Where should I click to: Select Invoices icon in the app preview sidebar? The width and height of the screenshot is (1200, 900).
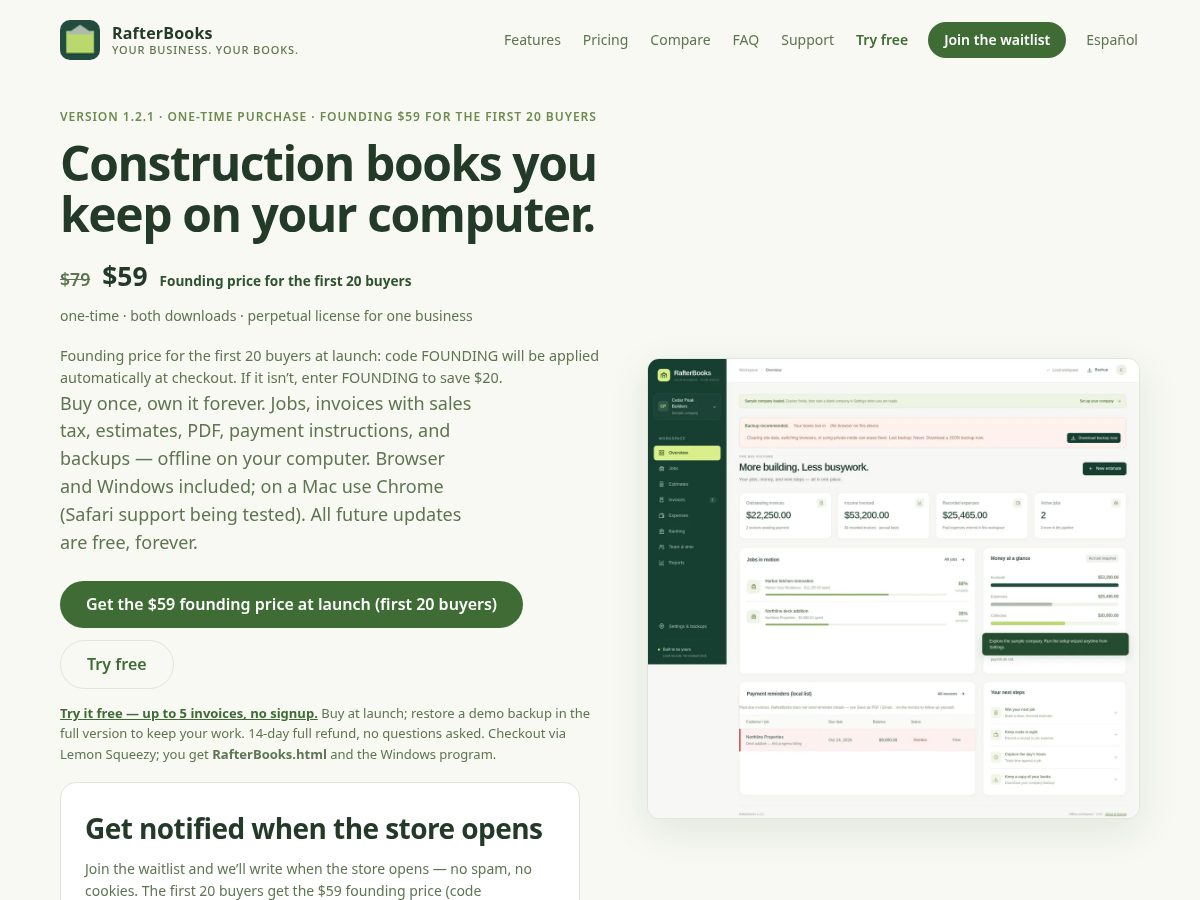662,499
